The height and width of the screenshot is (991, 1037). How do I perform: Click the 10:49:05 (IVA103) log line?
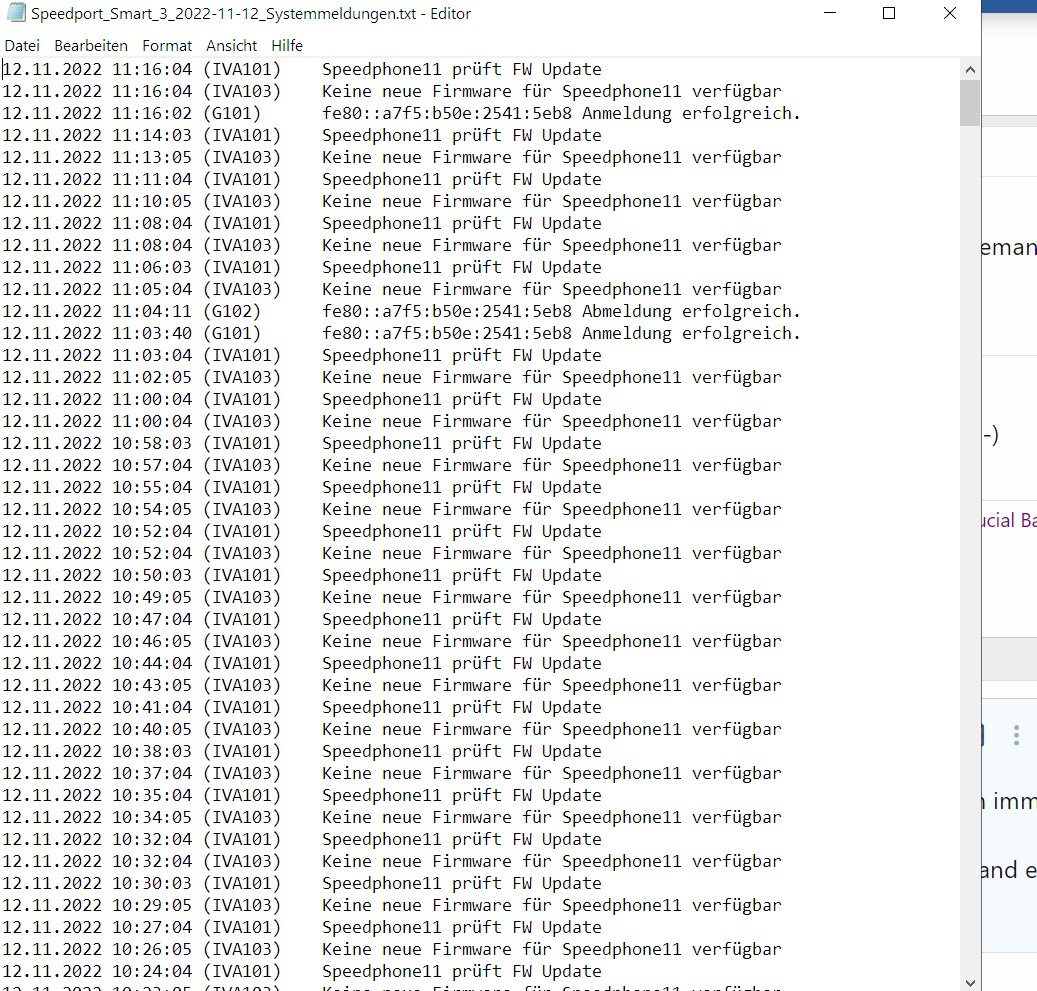coord(392,597)
